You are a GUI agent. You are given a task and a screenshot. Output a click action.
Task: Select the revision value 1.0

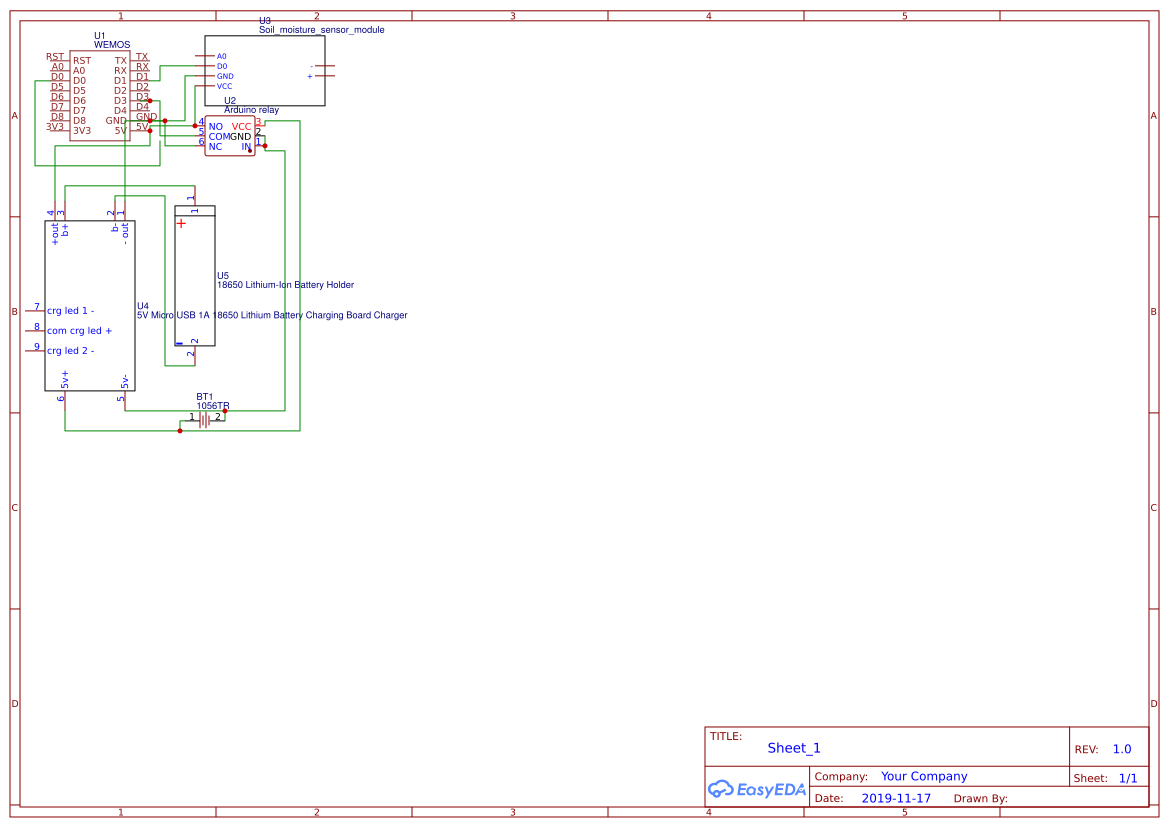[x=1122, y=749]
